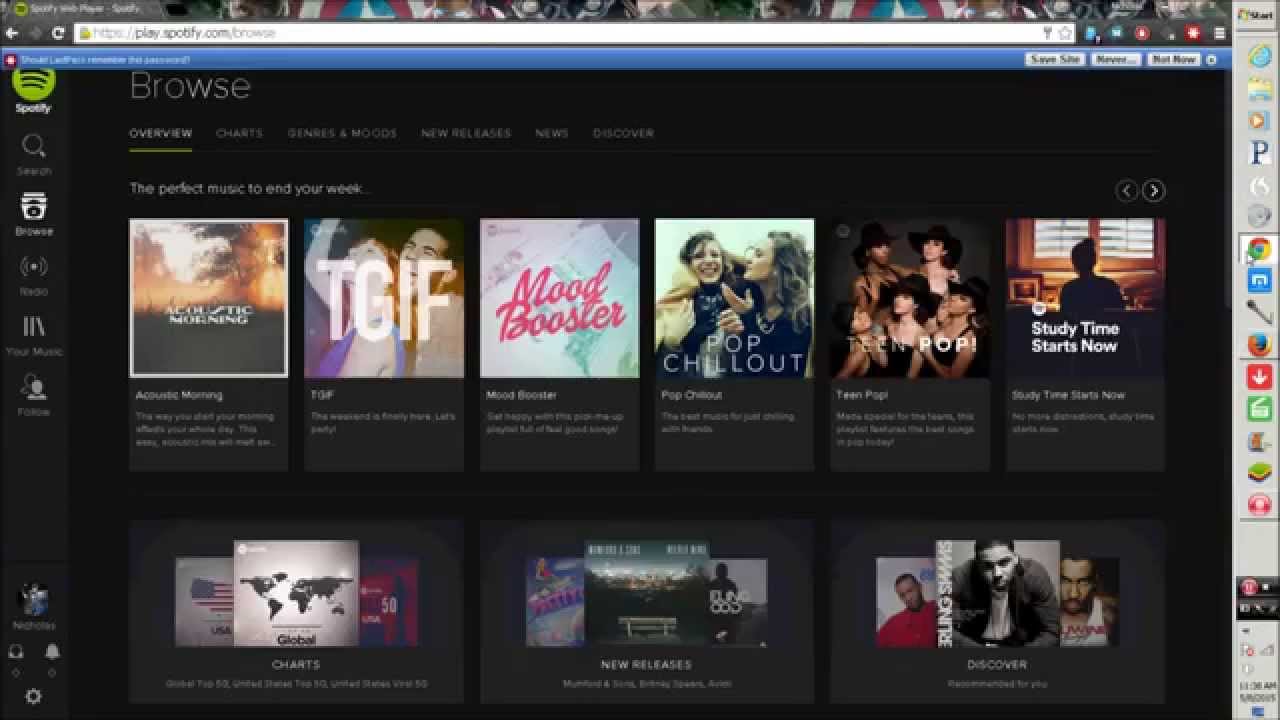
Task: Open the Chrome hamburger menu
Action: click(x=1219, y=33)
